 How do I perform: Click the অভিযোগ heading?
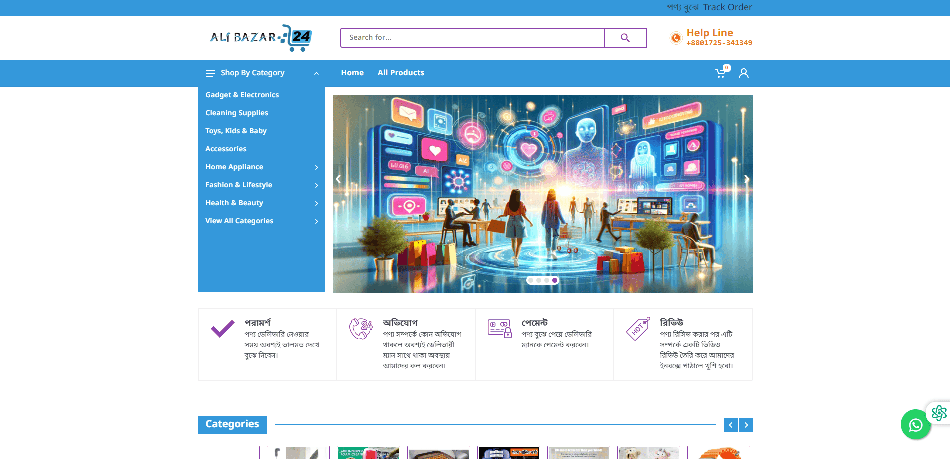(x=400, y=323)
